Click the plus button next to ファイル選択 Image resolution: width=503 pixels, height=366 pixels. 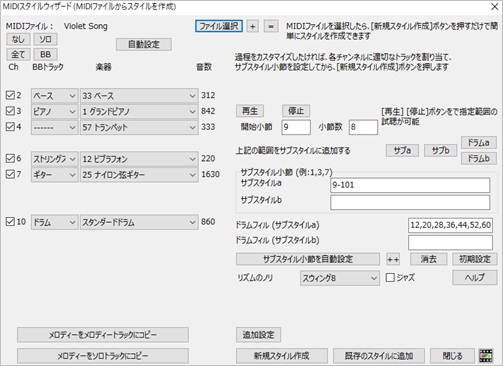coord(253,26)
